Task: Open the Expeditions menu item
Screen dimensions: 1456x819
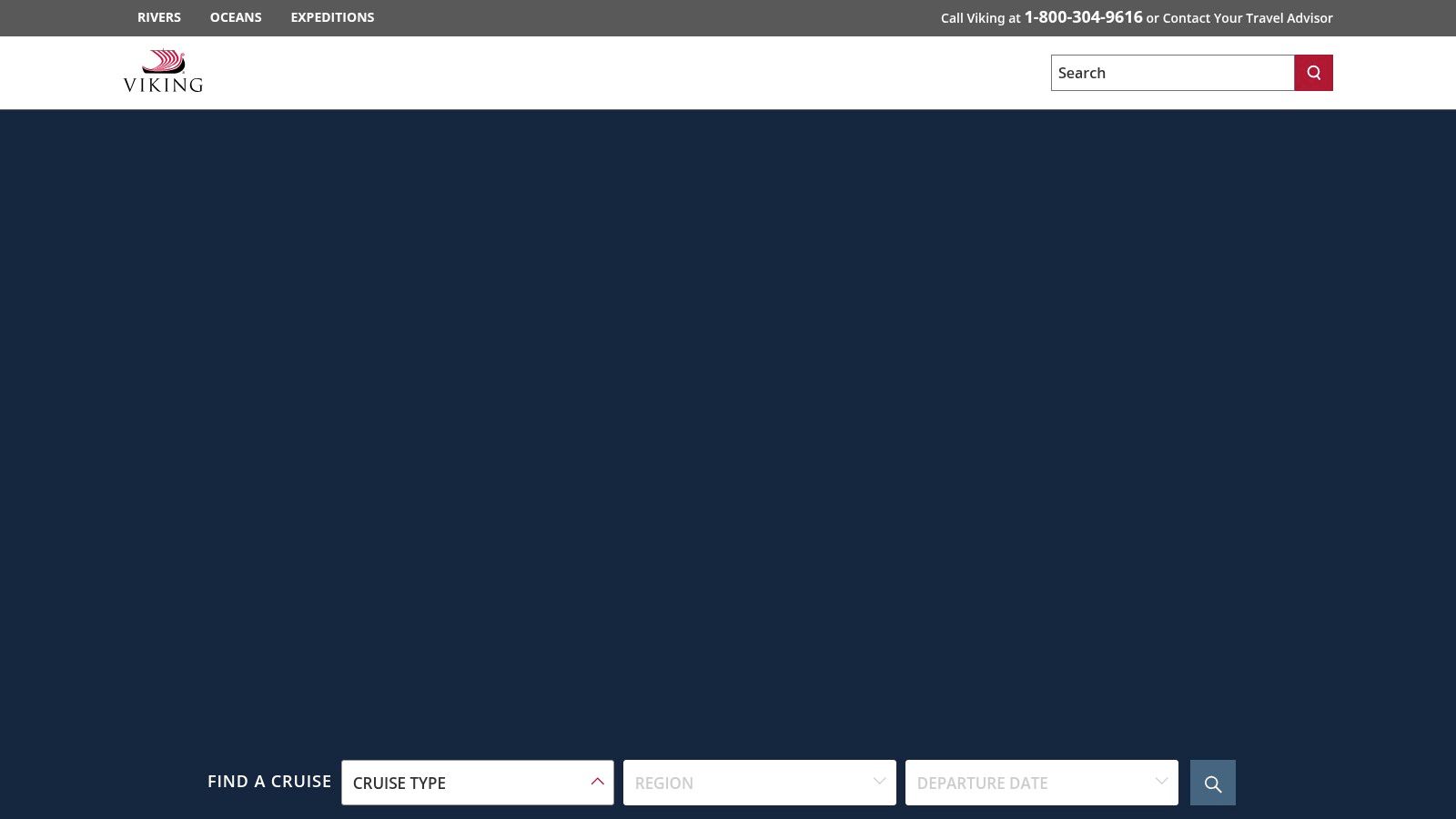Action: pos(332,17)
